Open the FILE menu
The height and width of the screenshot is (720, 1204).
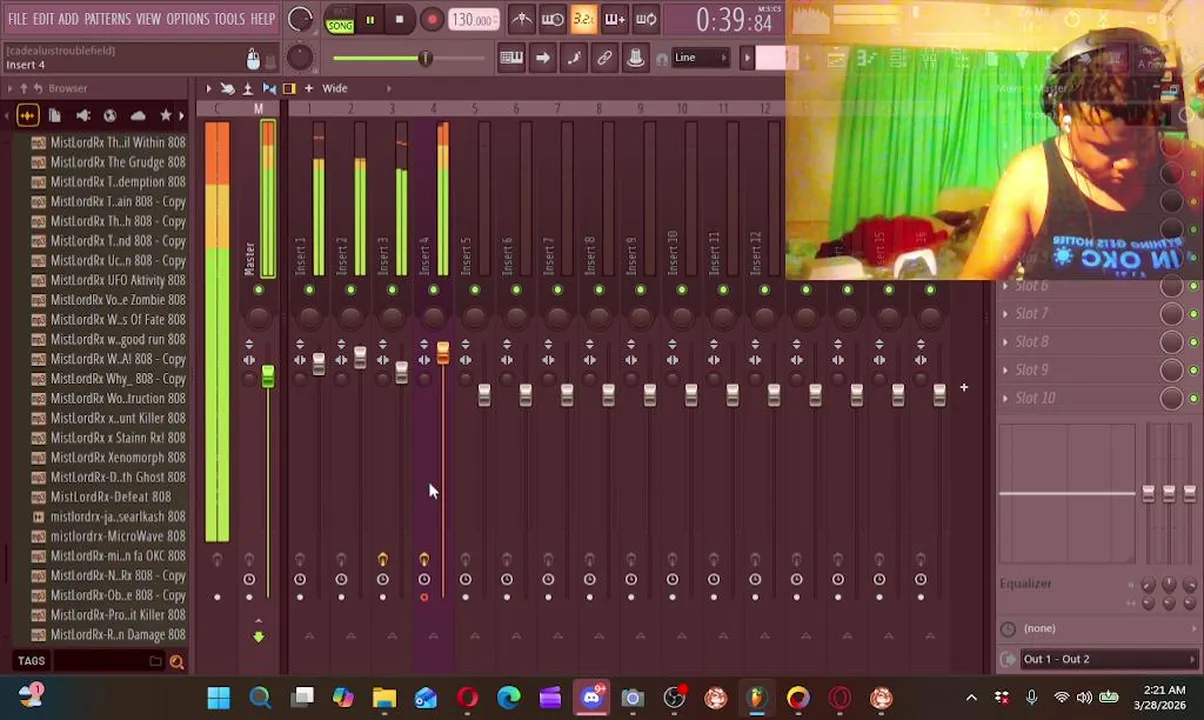pyautogui.click(x=18, y=19)
